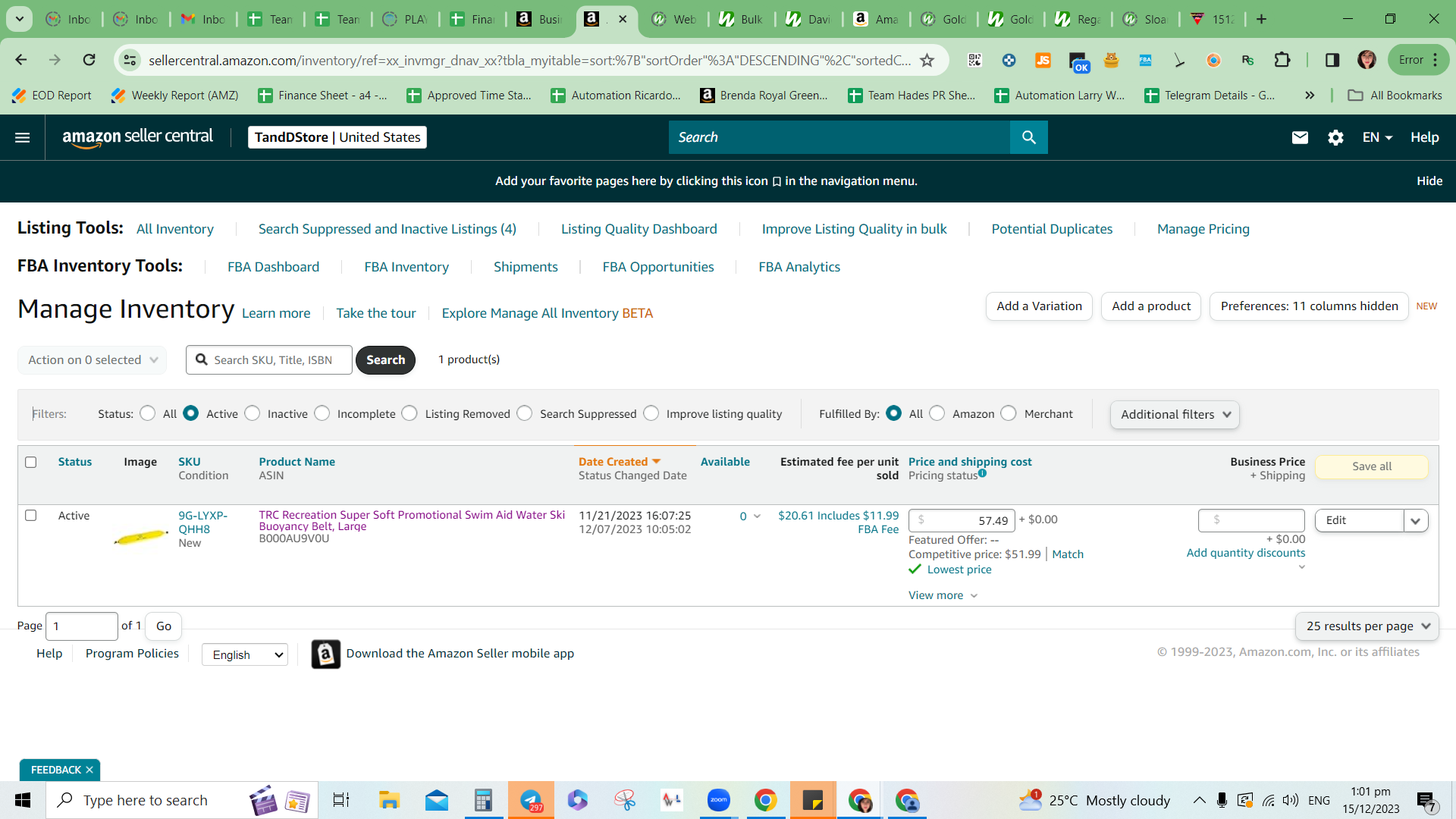Open the QR code extension icon
Viewport: 1456px width, 819px height.
tap(975, 60)
